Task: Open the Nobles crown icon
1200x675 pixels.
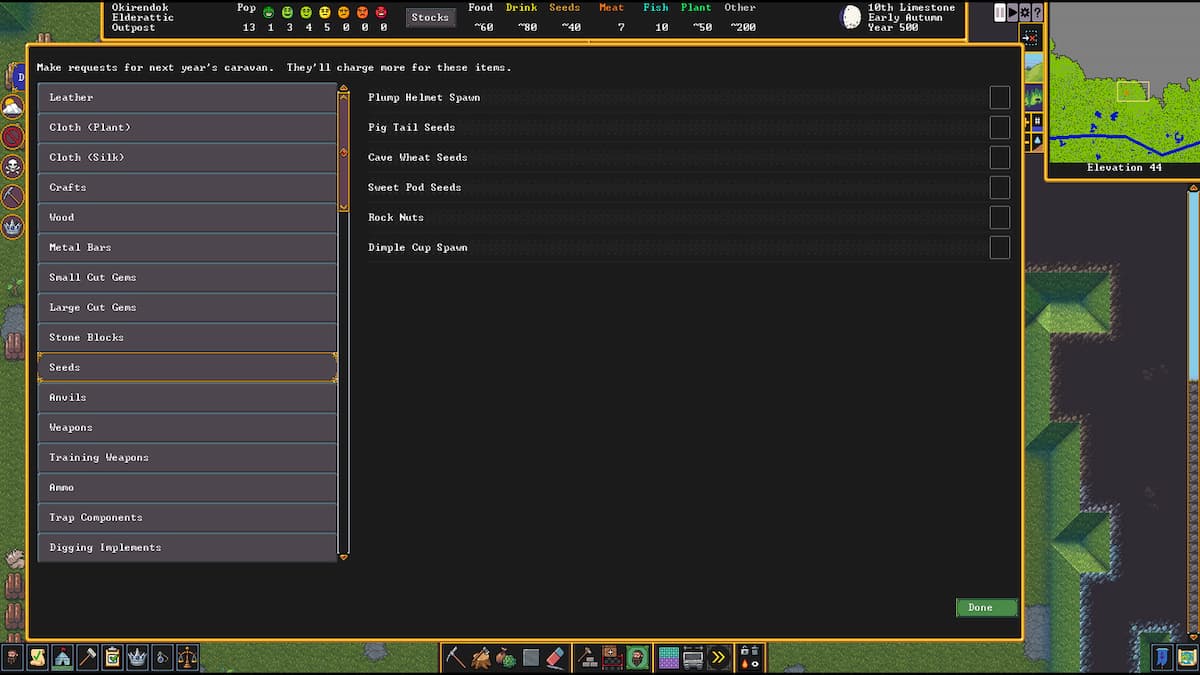Action: [x=137, y=657]
